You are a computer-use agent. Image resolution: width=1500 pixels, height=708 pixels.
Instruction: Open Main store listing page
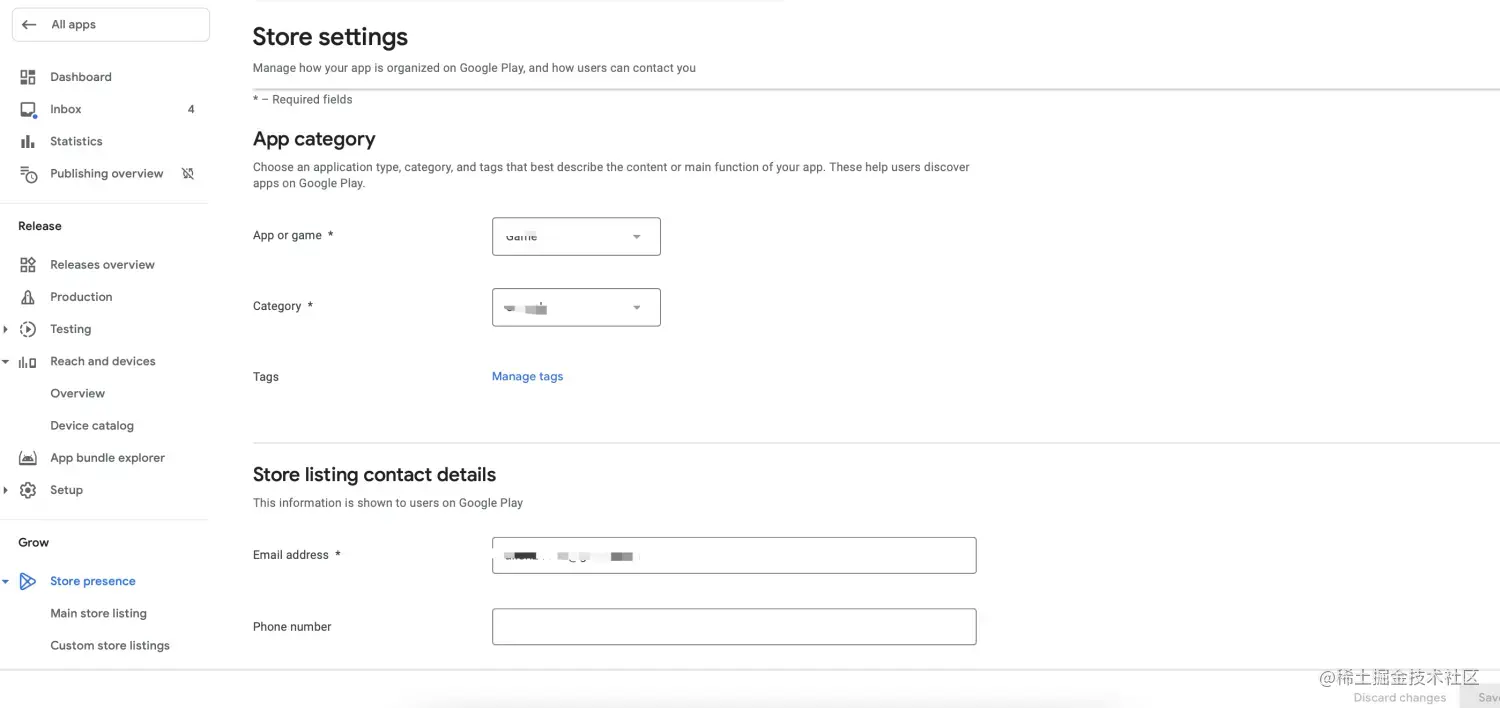coord(98,613)
